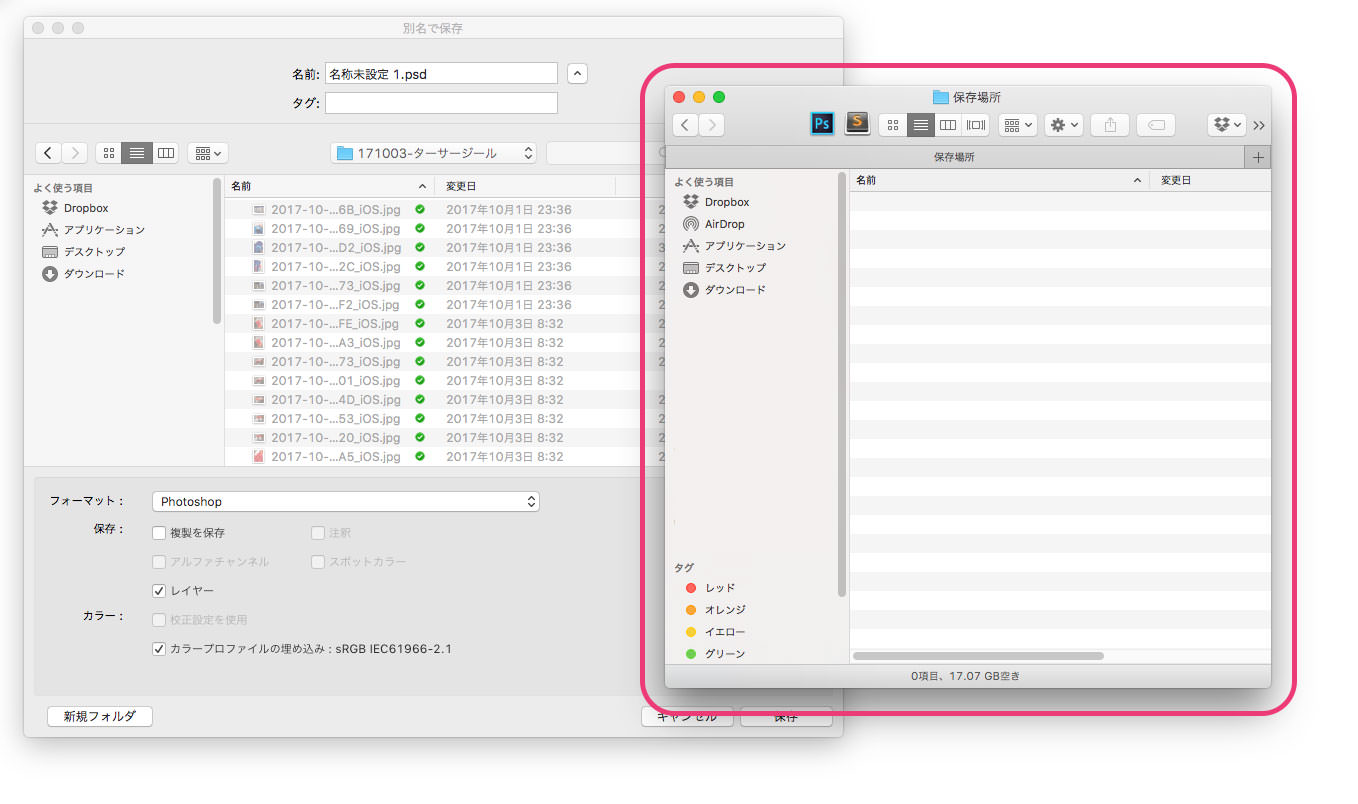Screen dimensions: 1358x804
Task: Enable 複製を保存 checkbox
Action: [x=159, y=533]
